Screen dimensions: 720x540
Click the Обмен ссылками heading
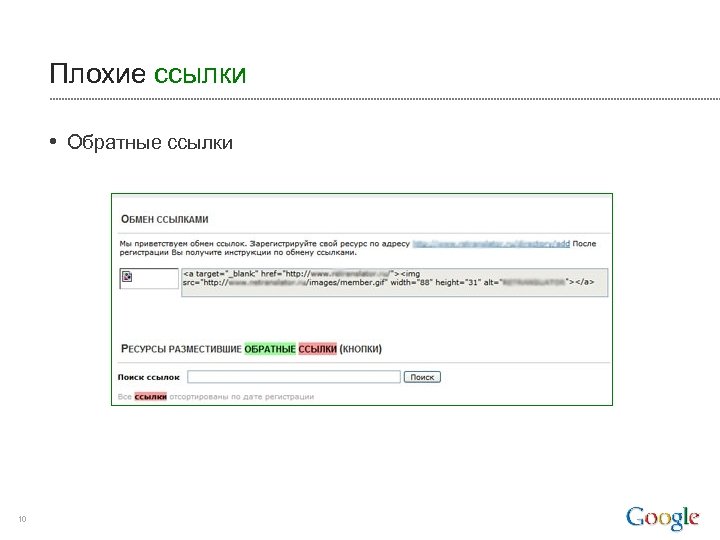[x=164, y=219]
